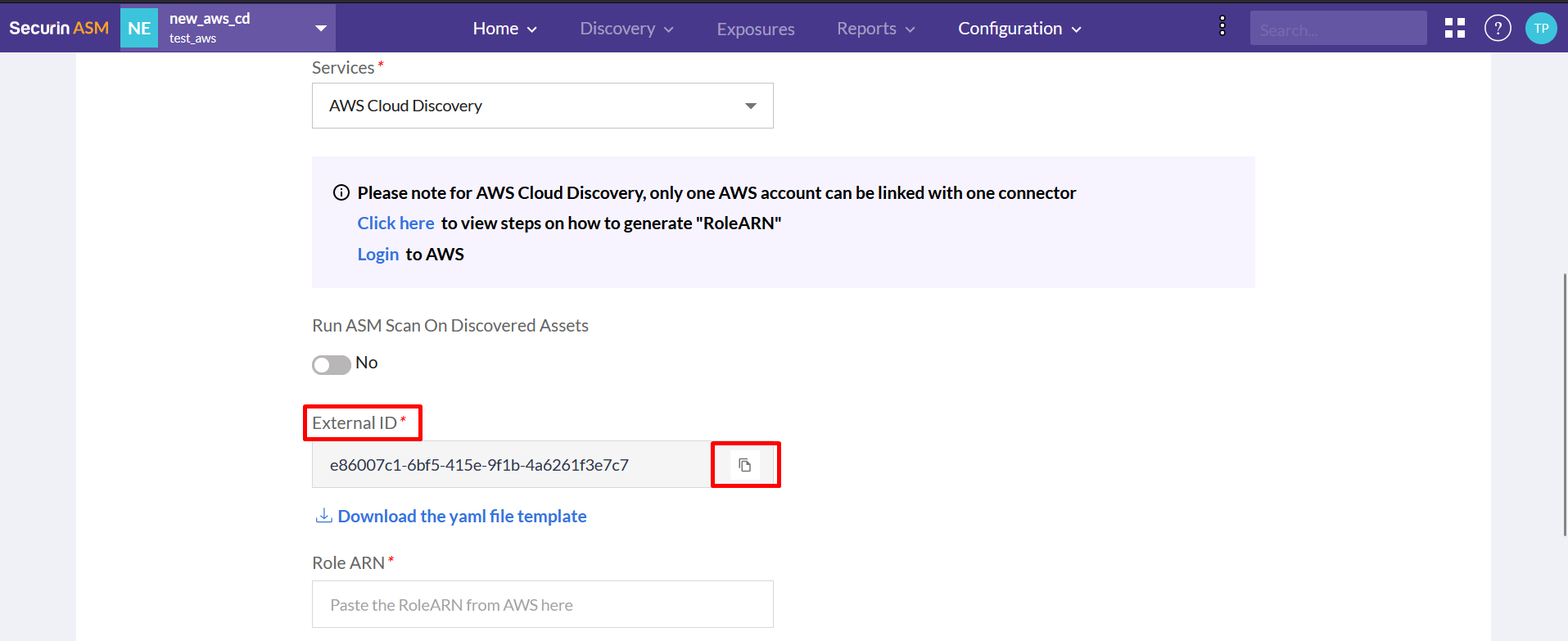Open the Configuration menu

point(1019,29)
